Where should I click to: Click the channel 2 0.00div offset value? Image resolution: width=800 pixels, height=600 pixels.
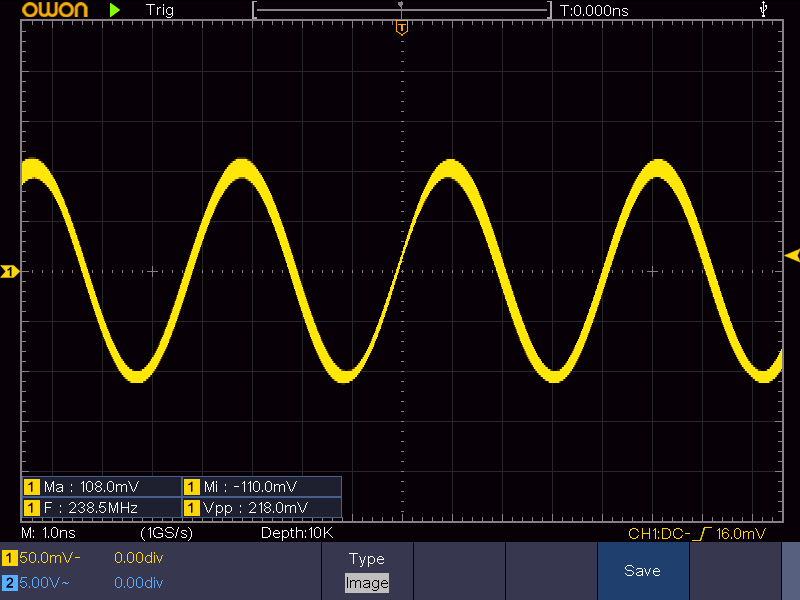[139, 583]
